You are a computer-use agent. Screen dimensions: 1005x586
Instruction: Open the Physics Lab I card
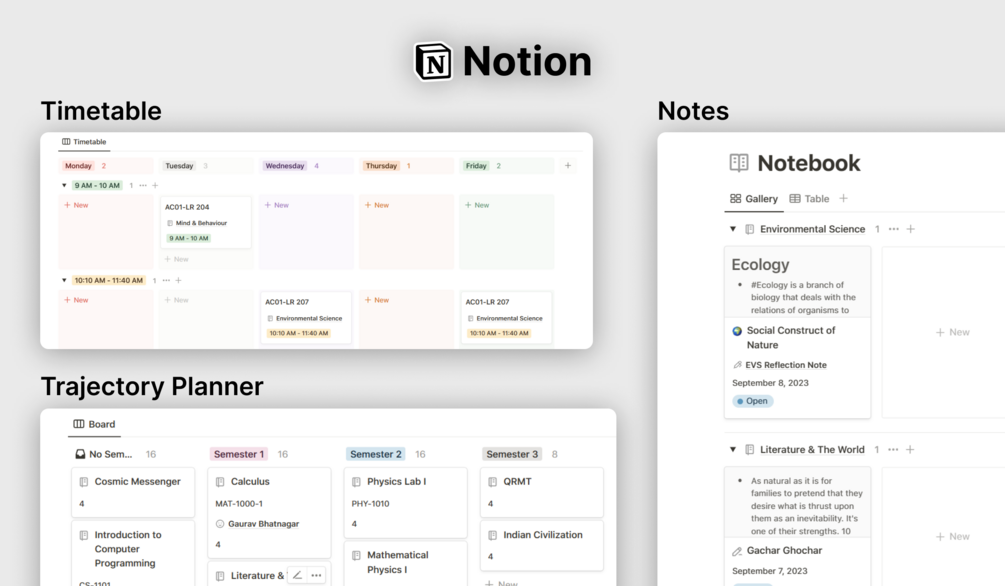pos(406,503)
